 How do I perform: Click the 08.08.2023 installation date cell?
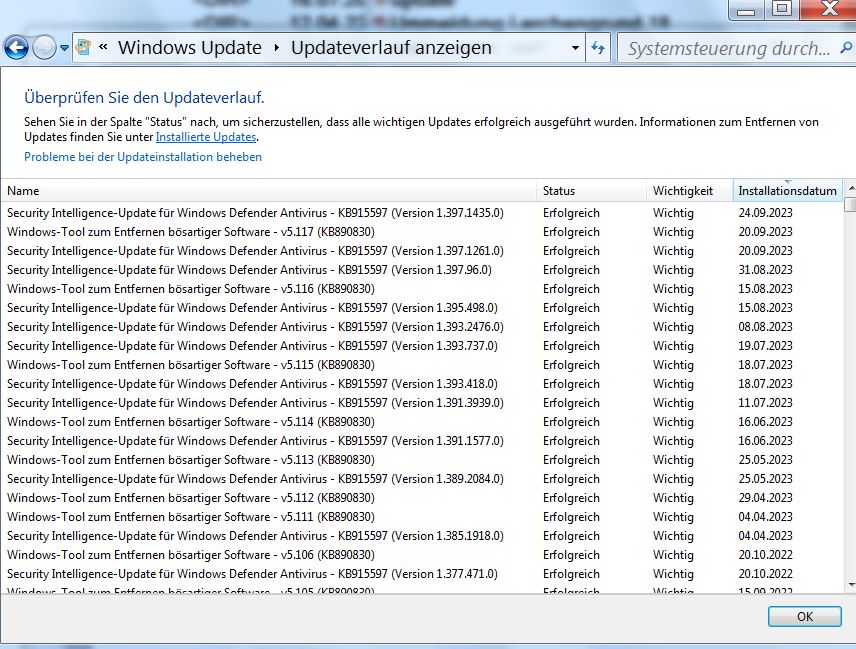point(765,327)
